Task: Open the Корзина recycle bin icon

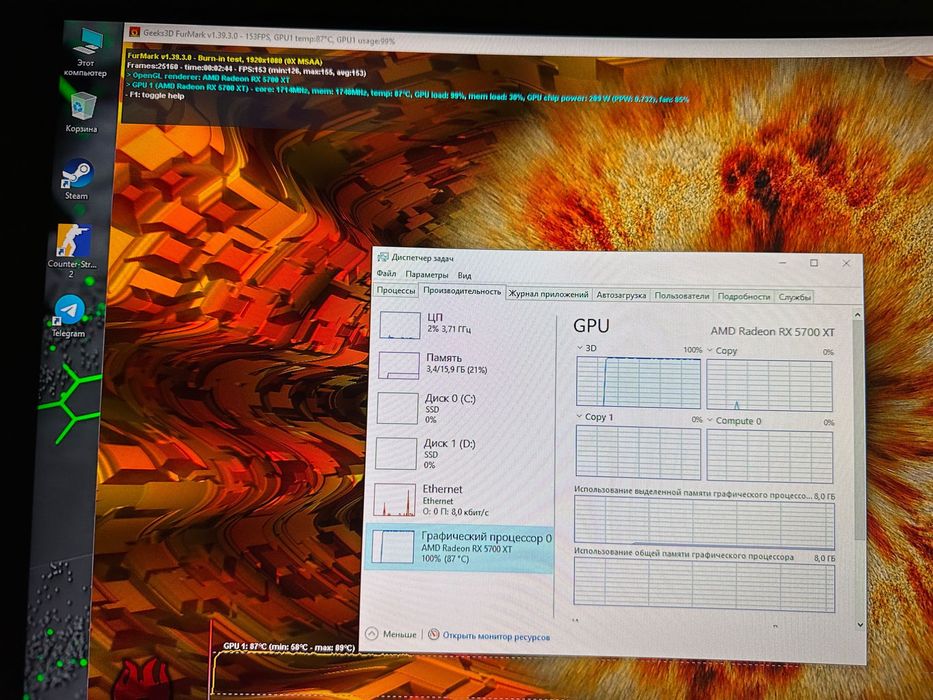Action: pyautogui.click(x=82, y=112)
